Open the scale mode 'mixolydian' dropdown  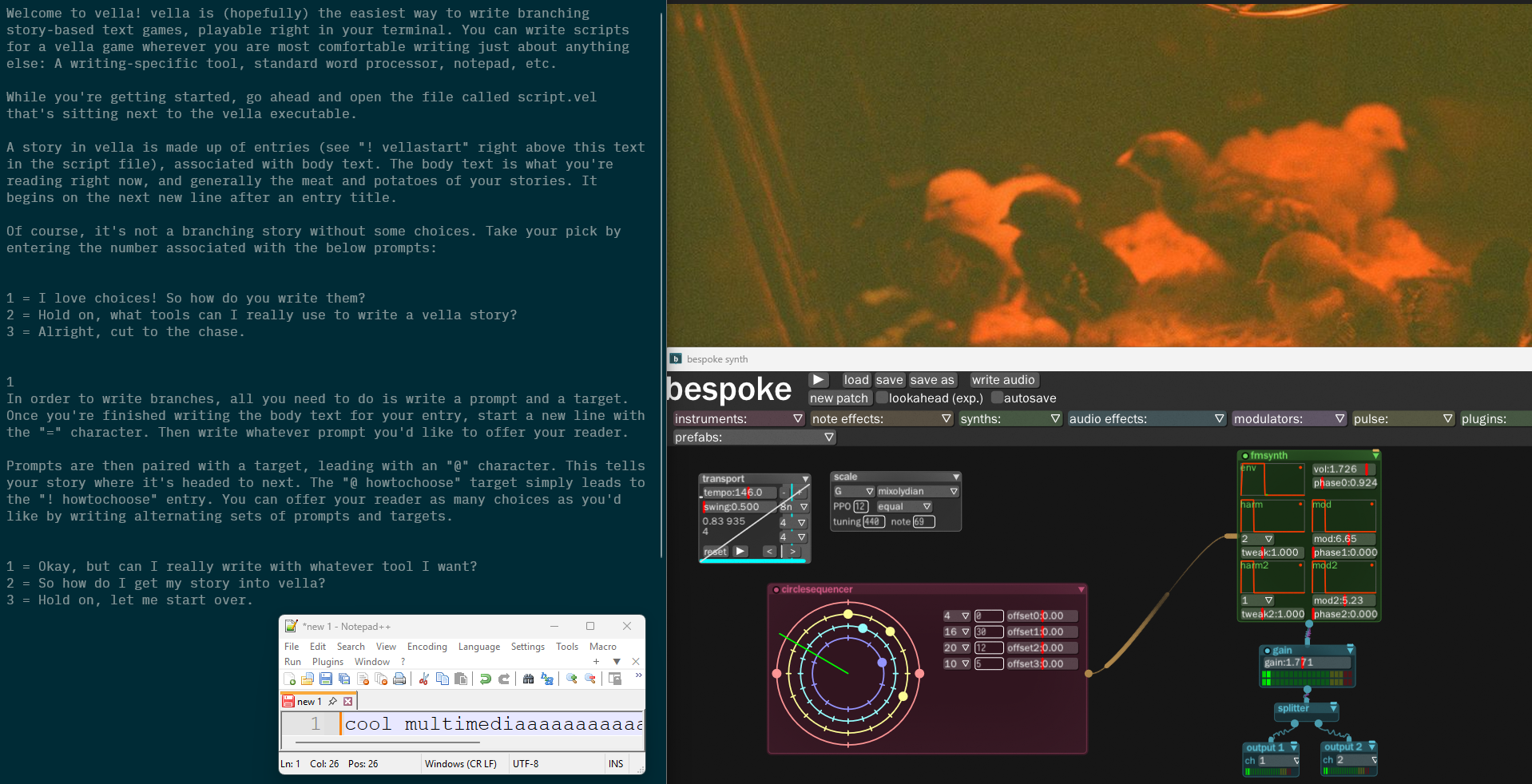tap(918, 492)
